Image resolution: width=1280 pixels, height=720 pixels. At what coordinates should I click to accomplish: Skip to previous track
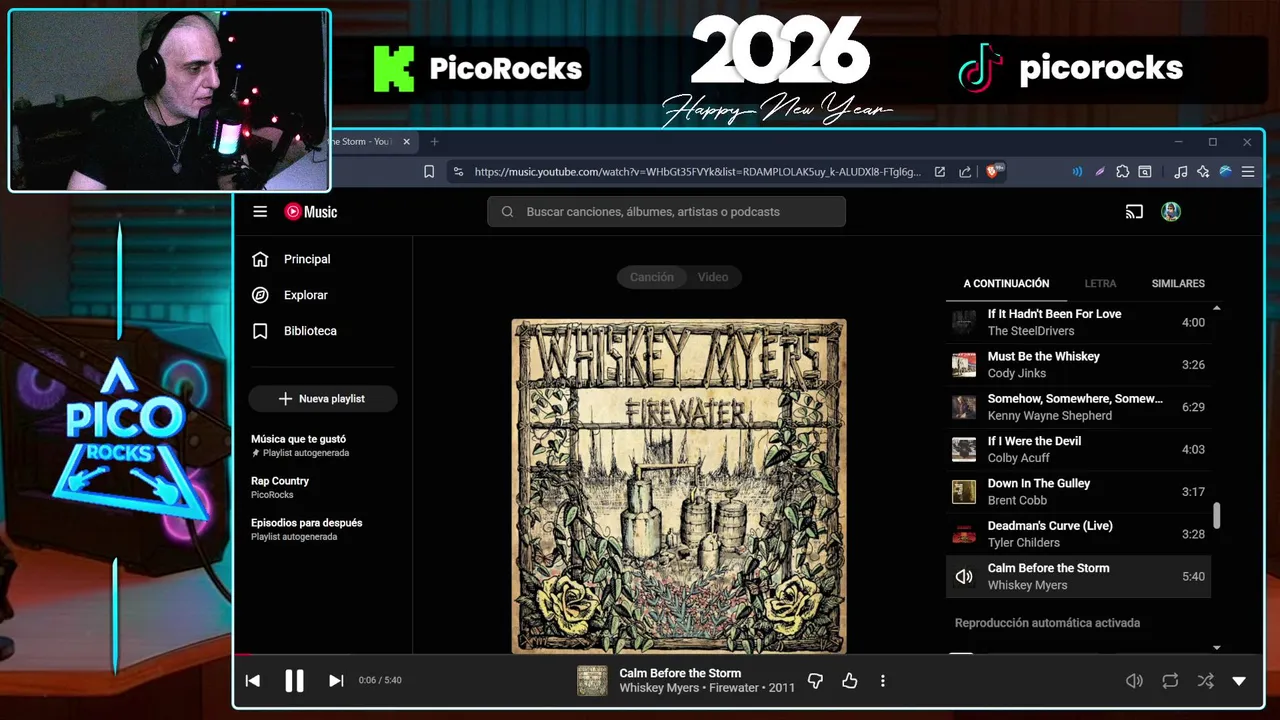tap(253, 681)
